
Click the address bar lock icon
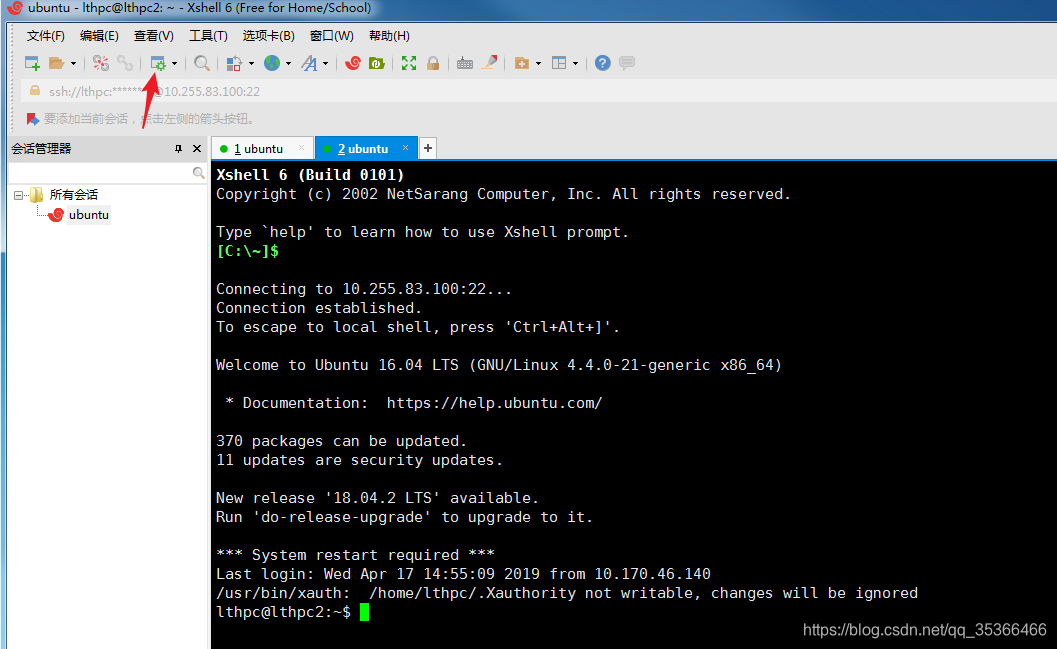pyautogui.click(x=35, y=91)
